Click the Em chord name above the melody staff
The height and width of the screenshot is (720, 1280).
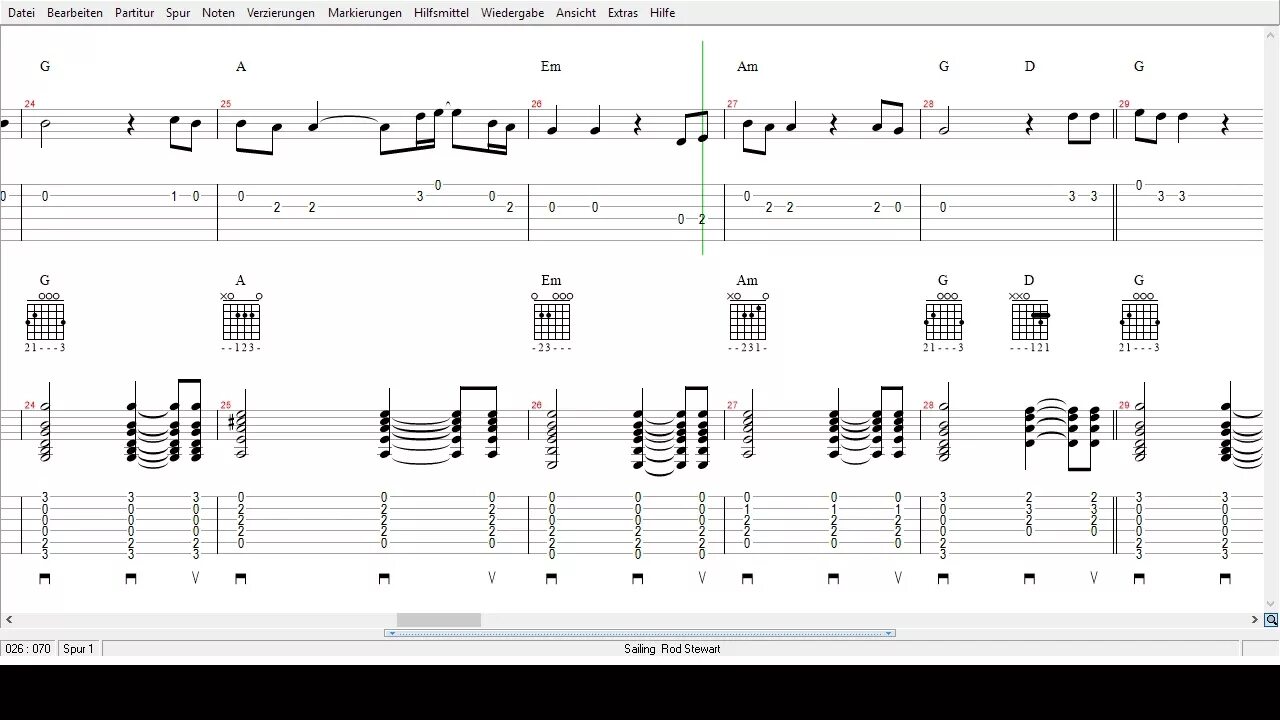click(551, 66)
